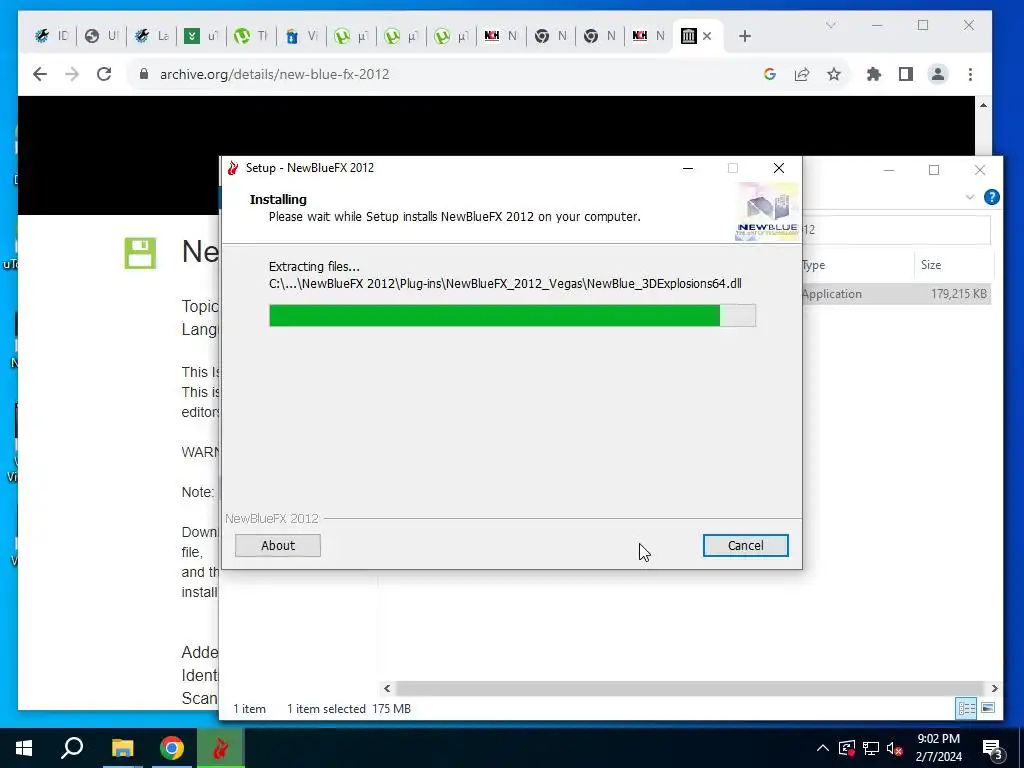
Task: Open the Chrome three-dot menu
Action: click(970, 74)
